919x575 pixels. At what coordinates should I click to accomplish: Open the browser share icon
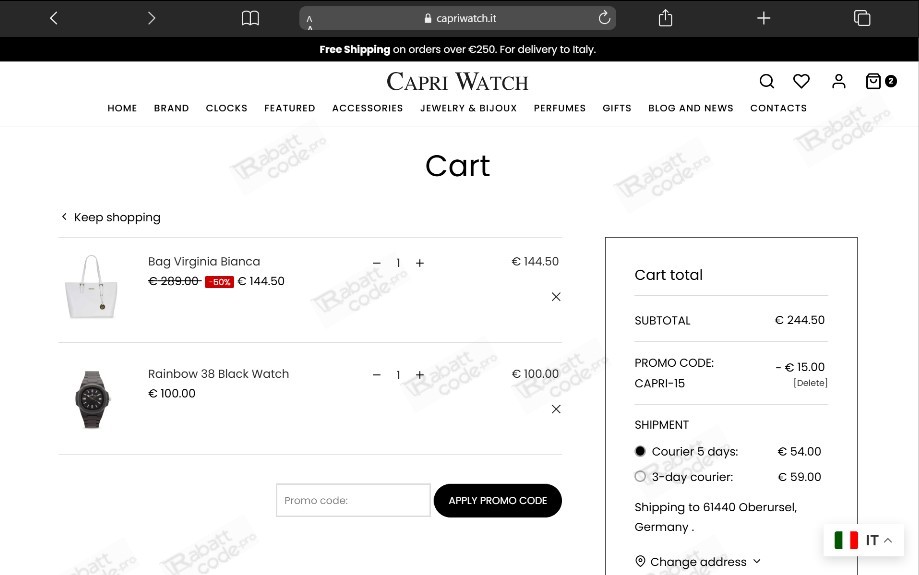[x=665, y=18]
